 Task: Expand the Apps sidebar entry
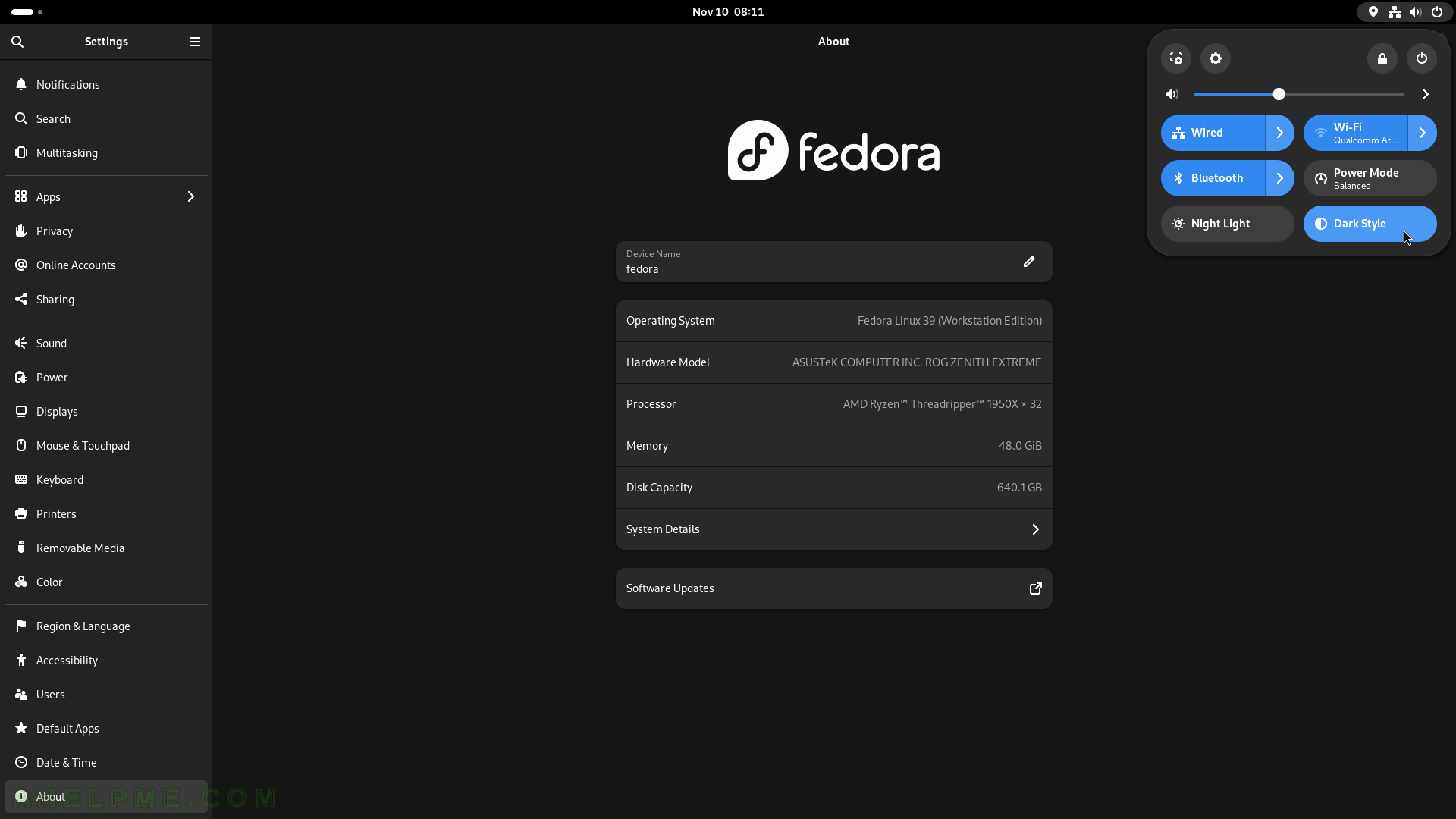(x=106, y=196)
